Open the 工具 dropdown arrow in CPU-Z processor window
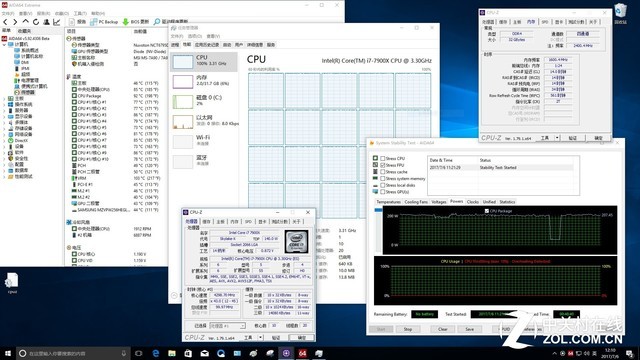Screen dimensions: 640x360 click(x=260, y=338)
